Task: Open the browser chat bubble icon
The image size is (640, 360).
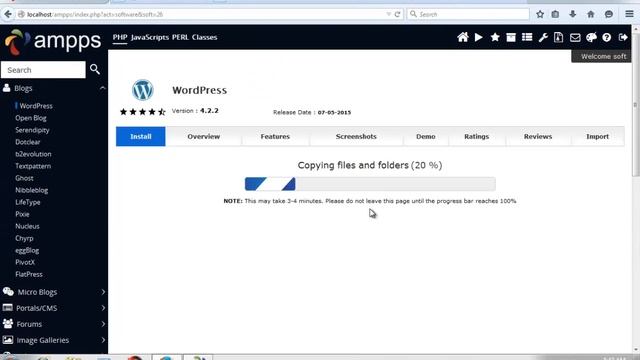Action: pos(609,14)
